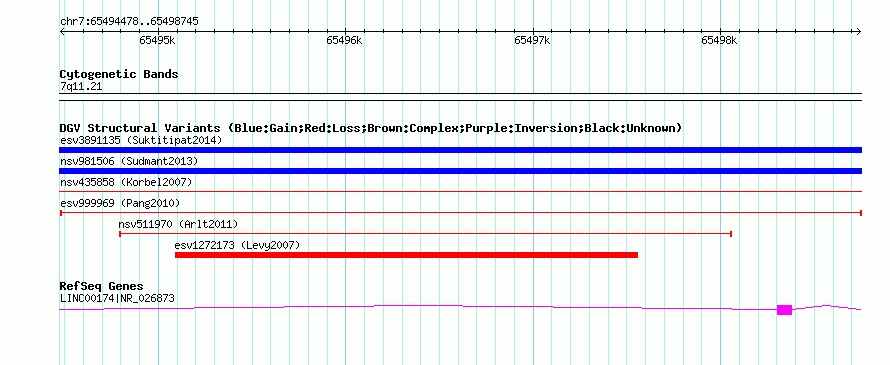
Task: Click the 65497k ruler label
Action: (532, 40)
